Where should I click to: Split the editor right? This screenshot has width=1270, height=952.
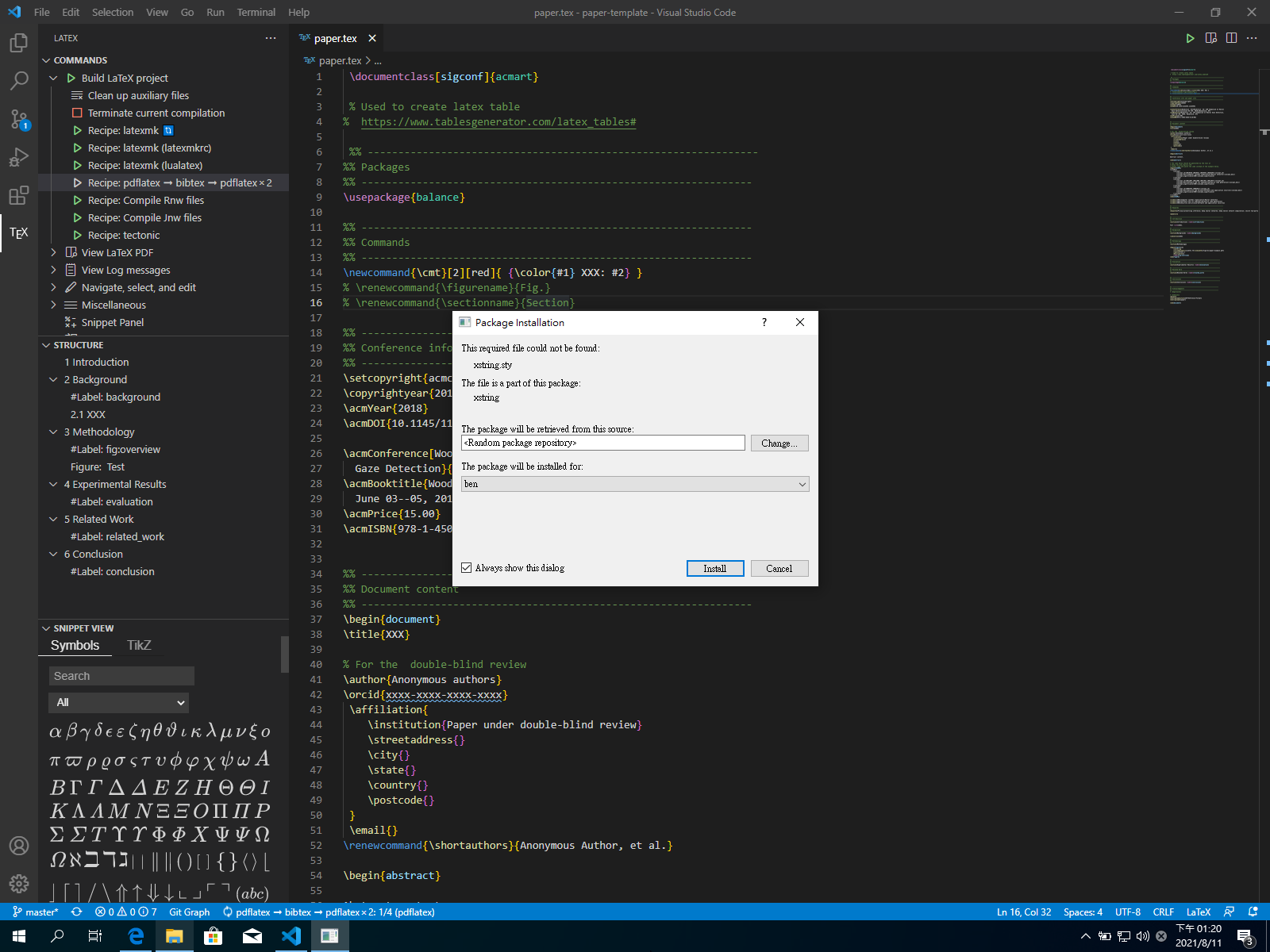pos(1231,38)
